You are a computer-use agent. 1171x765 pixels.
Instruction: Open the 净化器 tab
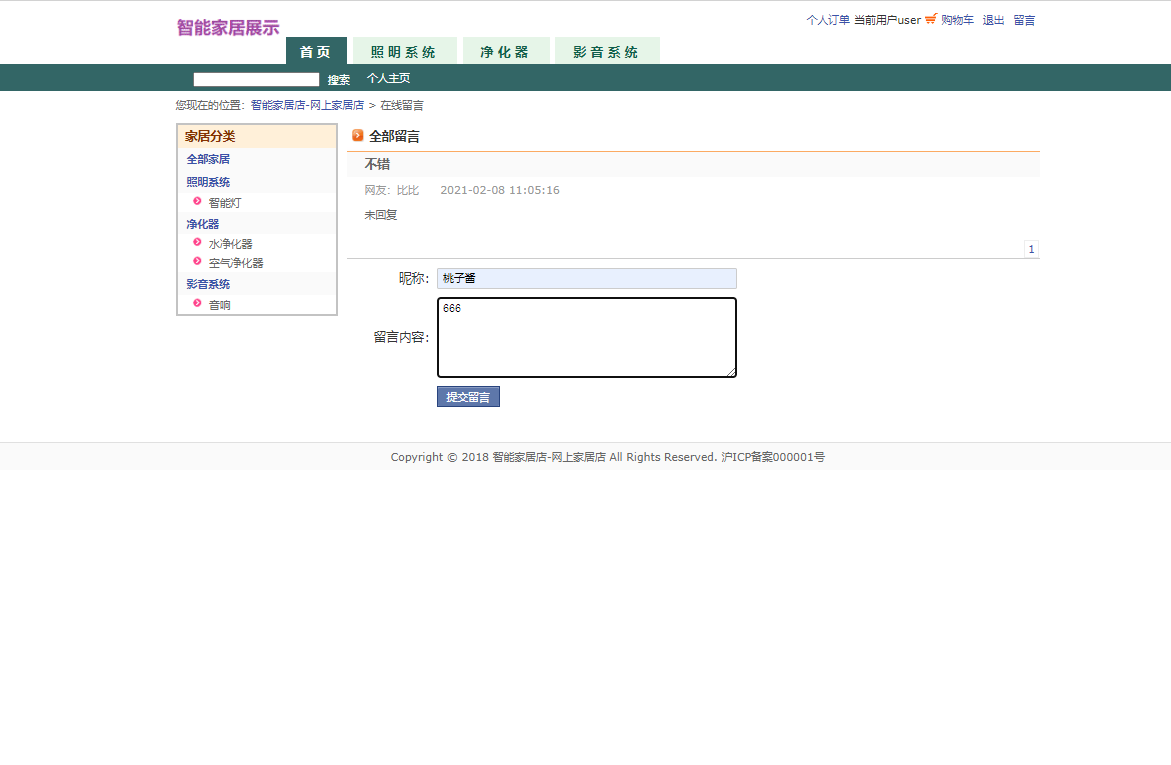506,50
